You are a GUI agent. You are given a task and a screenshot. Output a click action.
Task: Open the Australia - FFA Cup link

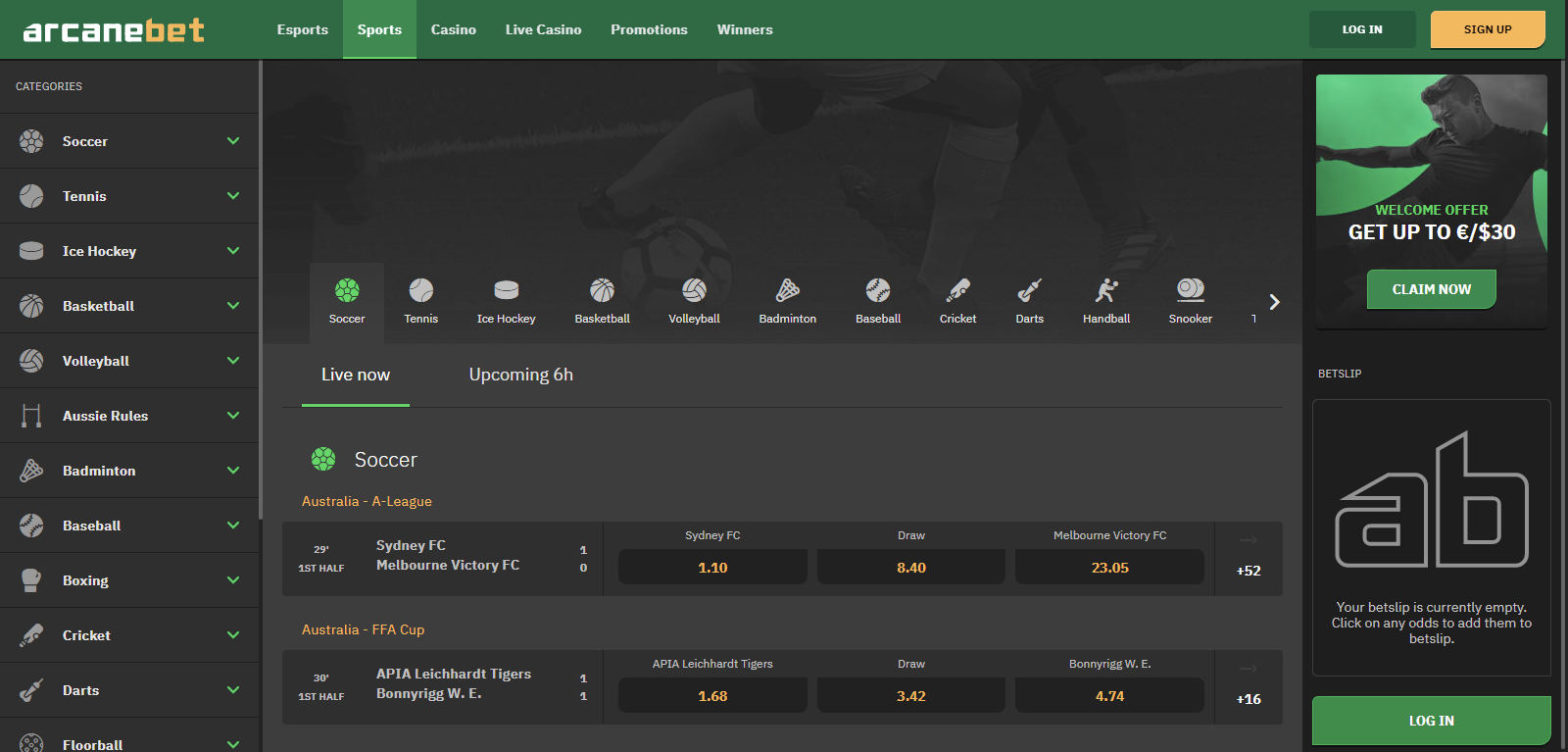[364, 629]
